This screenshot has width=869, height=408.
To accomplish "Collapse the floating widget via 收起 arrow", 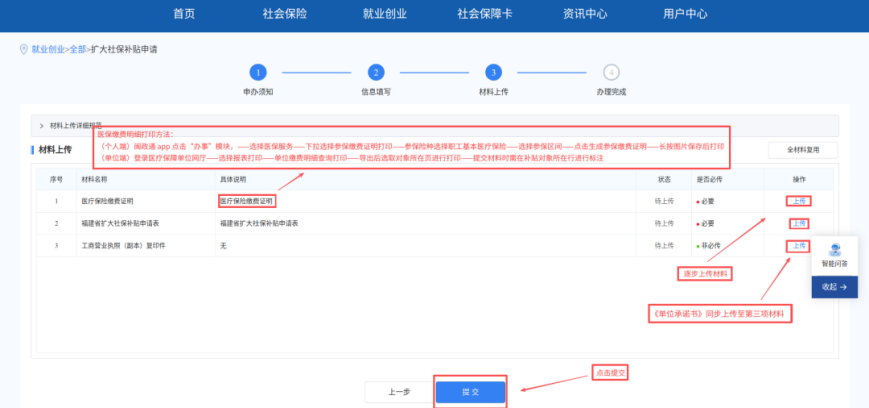I will 834,287.
